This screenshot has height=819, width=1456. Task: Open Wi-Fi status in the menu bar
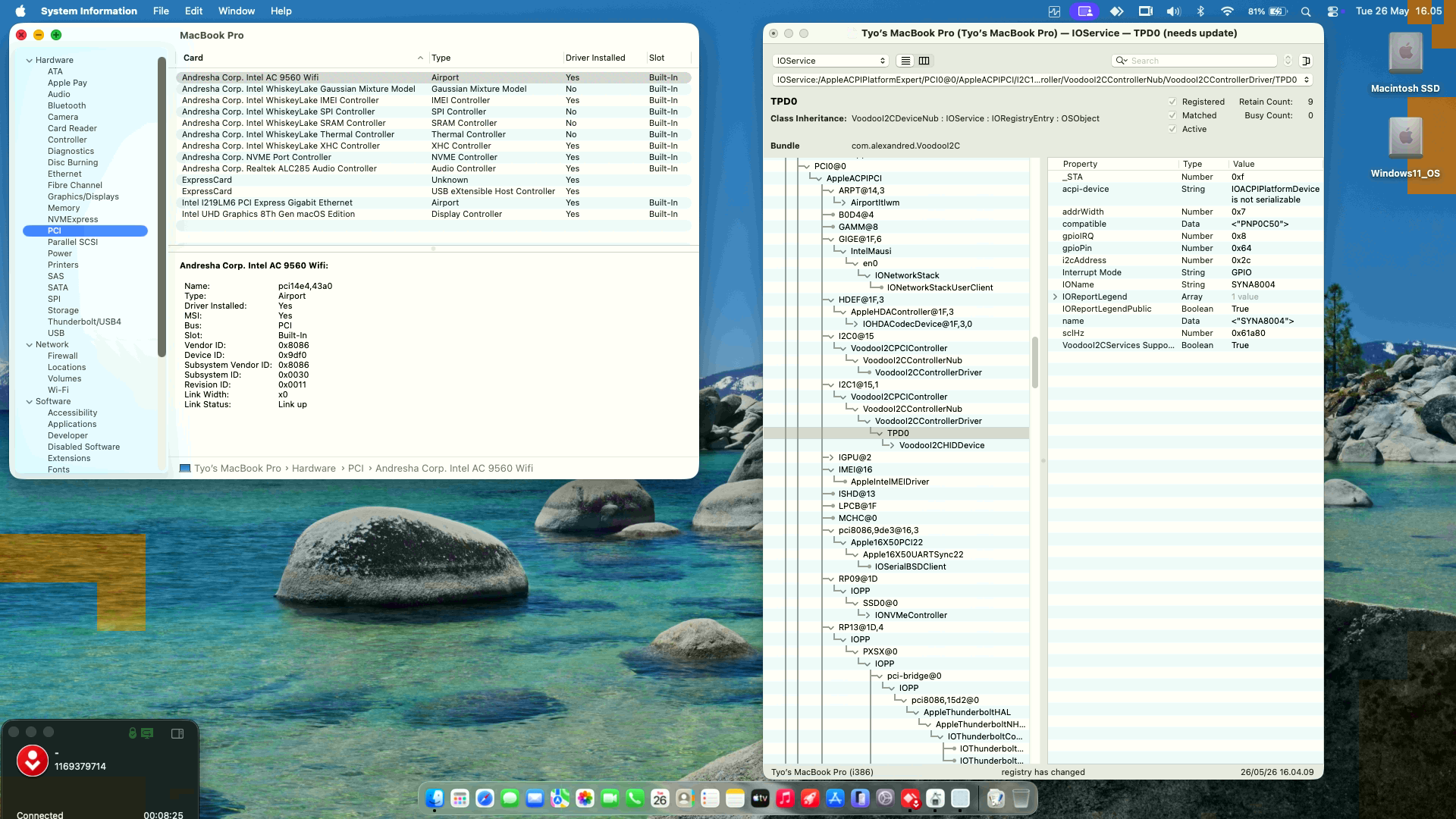tap(1227, 11)
